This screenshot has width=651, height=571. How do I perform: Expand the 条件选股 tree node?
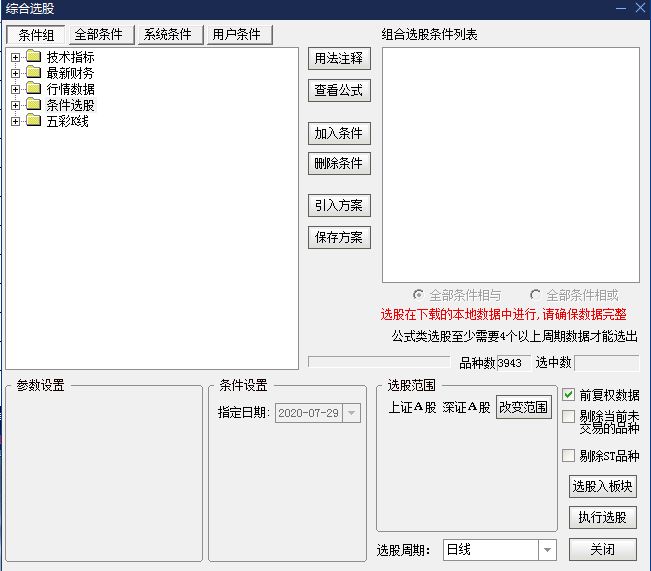coord(15,105)
